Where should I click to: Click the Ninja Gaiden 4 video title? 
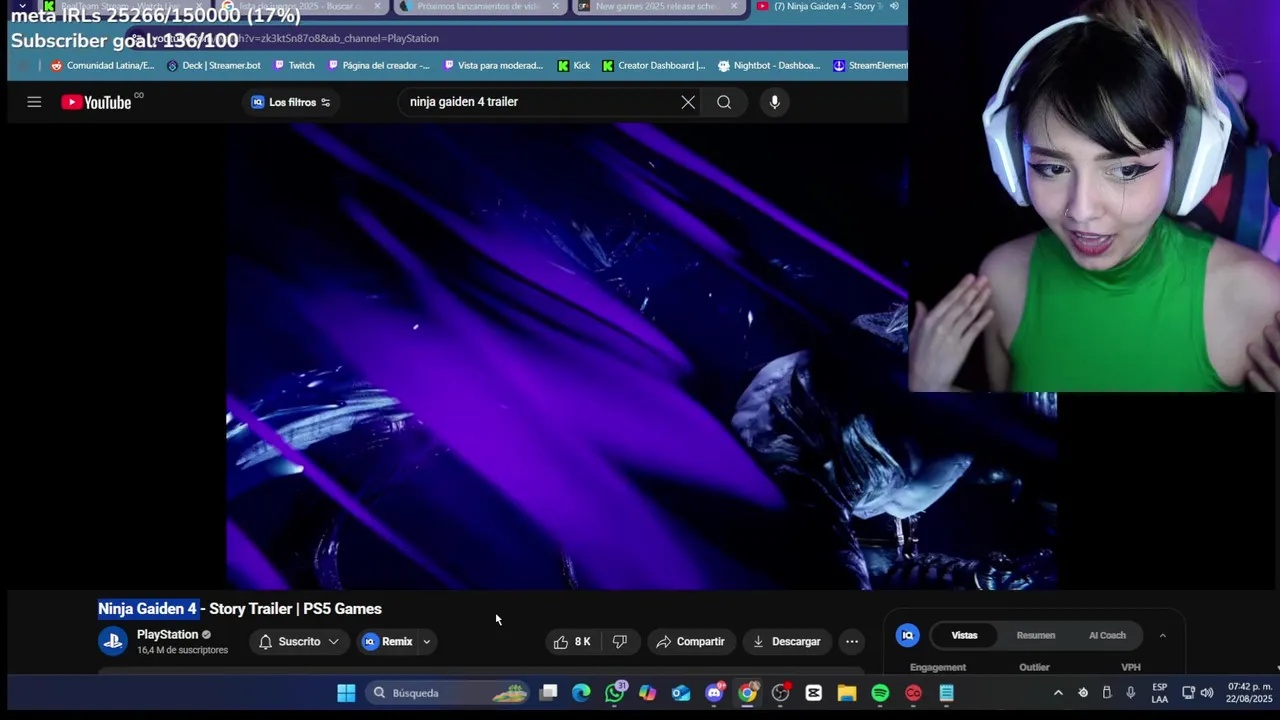240,609
